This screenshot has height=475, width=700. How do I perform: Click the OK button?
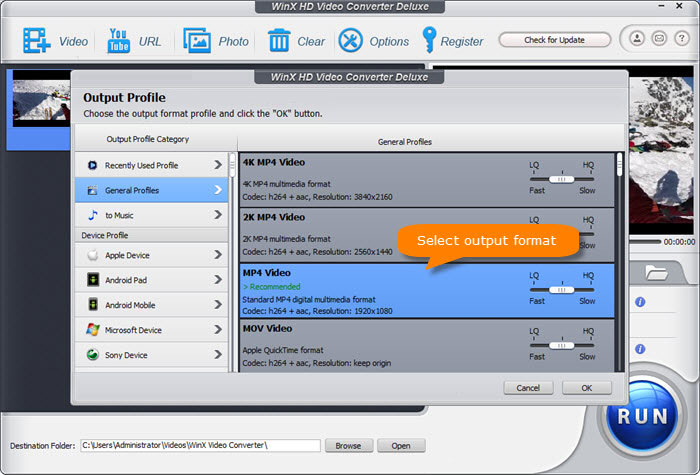tap(587, 388)
